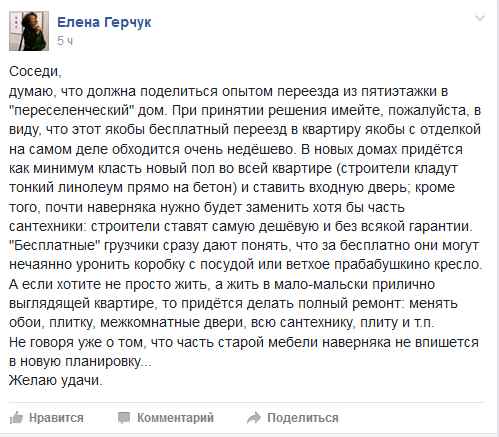Click the quoted word "переселенческий" in text
499x437 pixels.
pyautogui.click(x=71, y=110)
